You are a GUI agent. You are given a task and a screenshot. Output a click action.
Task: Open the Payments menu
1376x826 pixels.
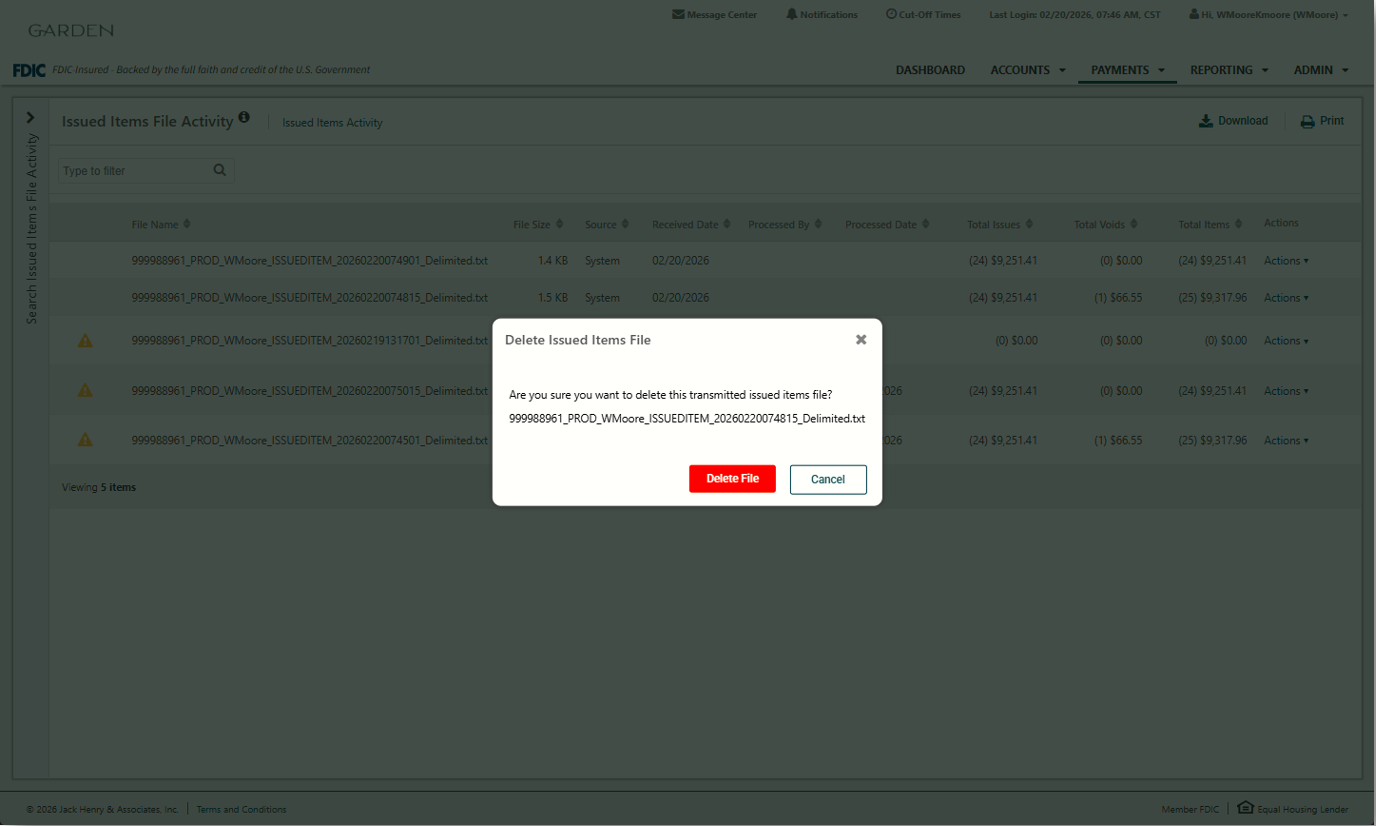tap(1127, 70)
